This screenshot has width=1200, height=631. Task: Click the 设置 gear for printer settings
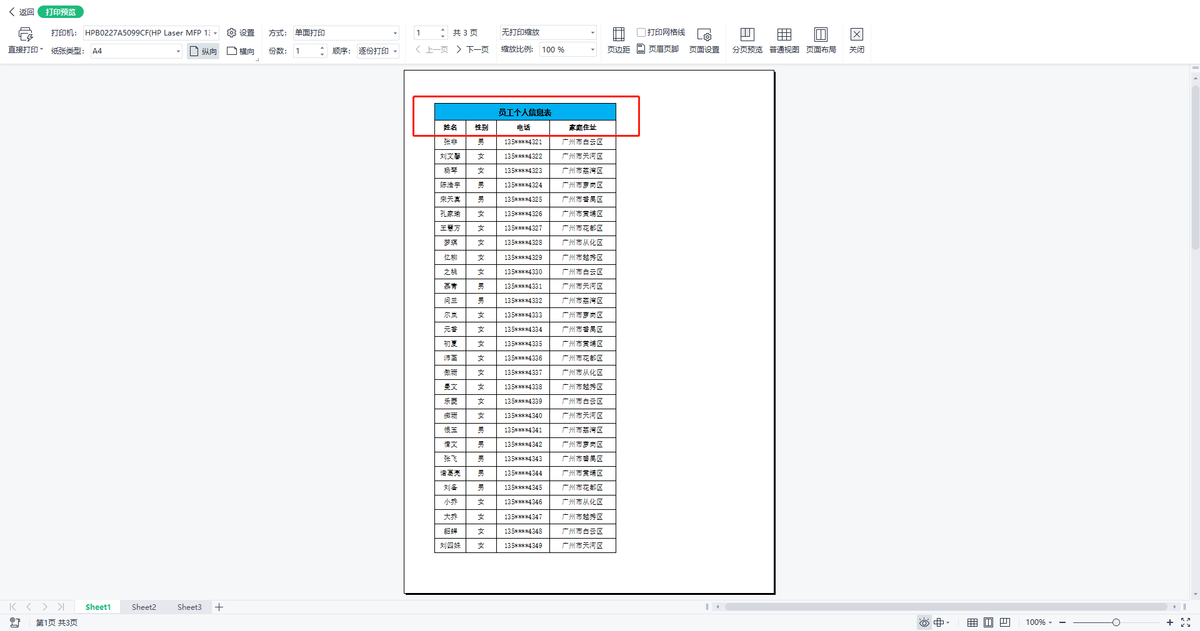pos(240,33)
